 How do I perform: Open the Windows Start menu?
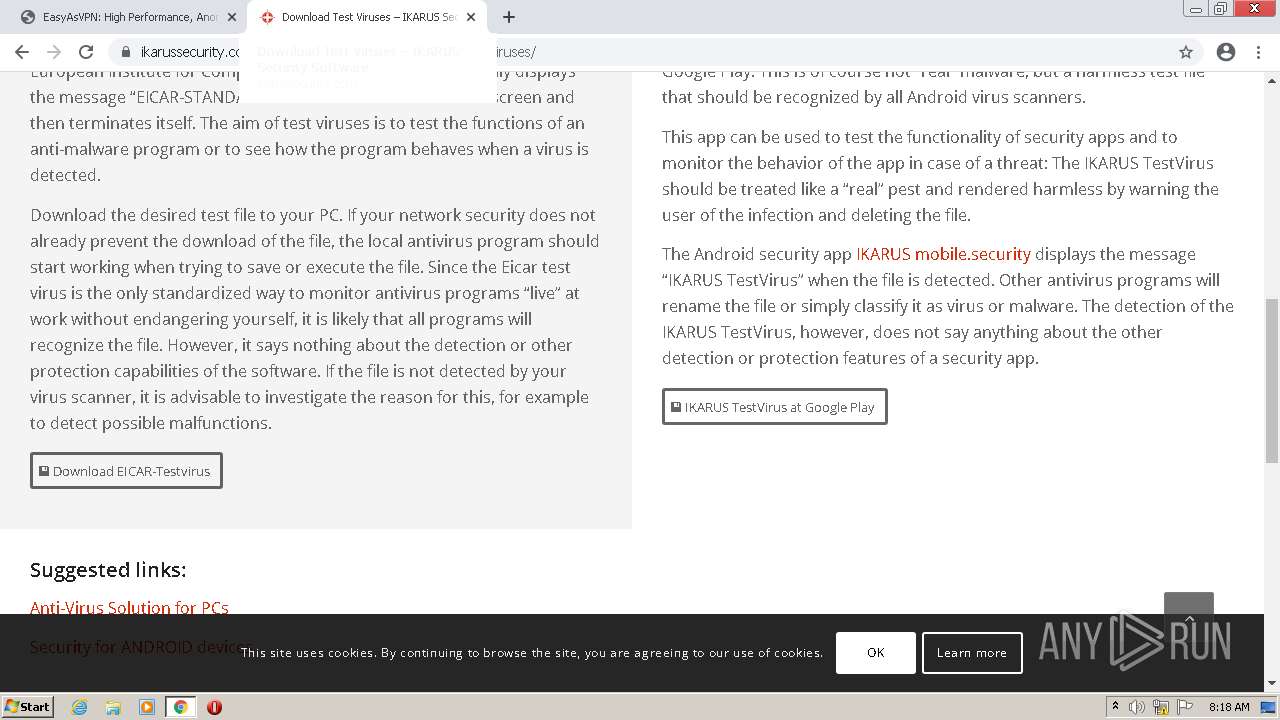coord(28,706)
